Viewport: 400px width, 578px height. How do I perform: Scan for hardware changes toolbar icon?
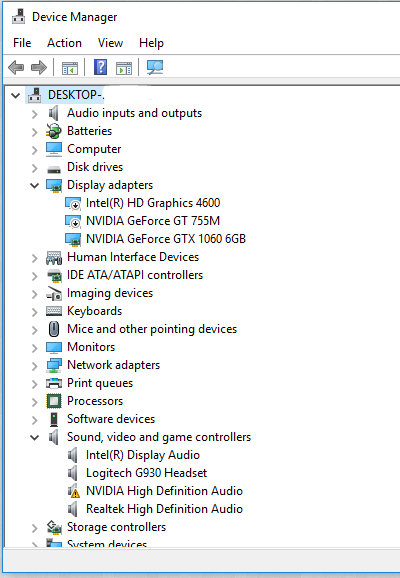point(155,67)
